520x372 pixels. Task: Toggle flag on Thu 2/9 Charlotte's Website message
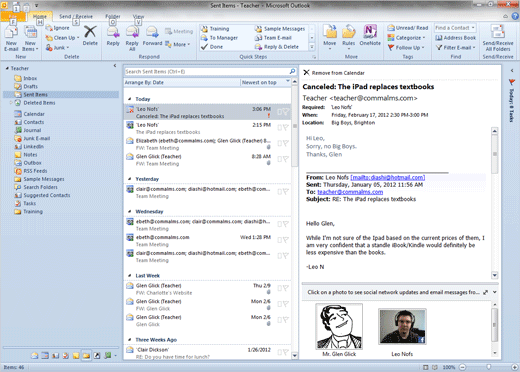(x=286, y=288)
